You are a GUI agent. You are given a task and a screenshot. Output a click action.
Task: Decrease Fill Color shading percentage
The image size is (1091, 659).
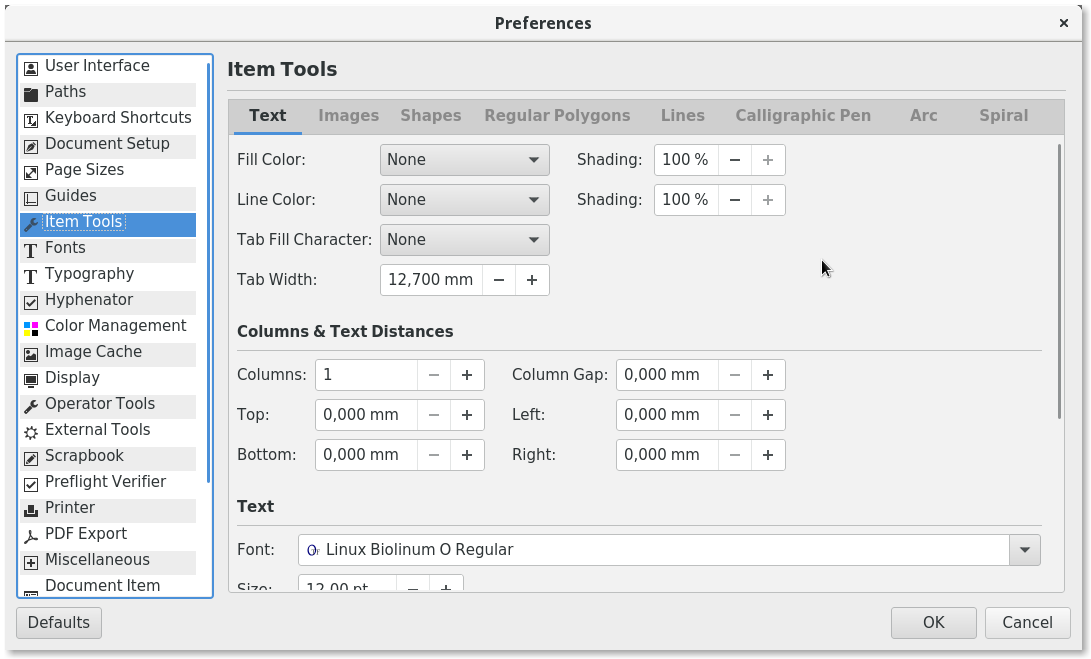(735, 160)
